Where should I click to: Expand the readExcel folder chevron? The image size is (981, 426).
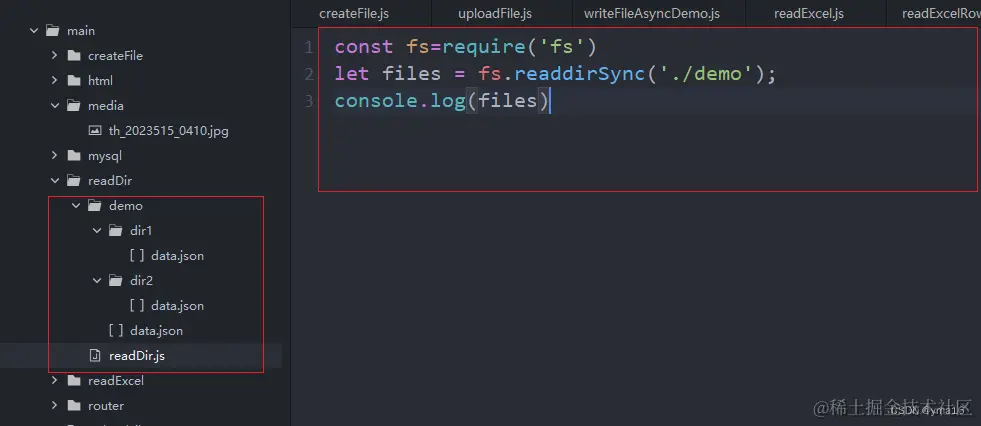[x=54, y=381]
